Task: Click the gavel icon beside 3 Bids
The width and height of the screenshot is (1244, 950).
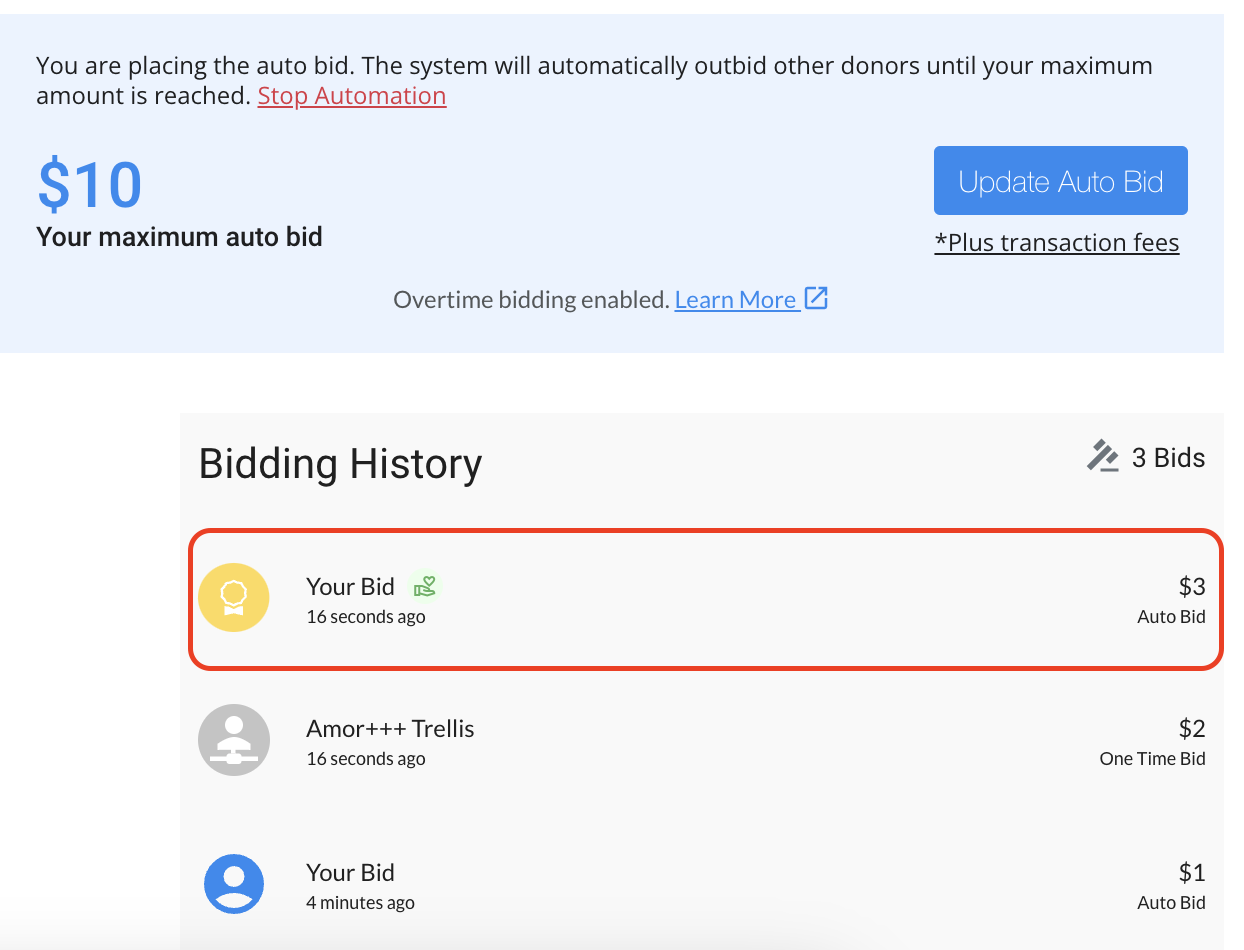Action: [1102, 457]
